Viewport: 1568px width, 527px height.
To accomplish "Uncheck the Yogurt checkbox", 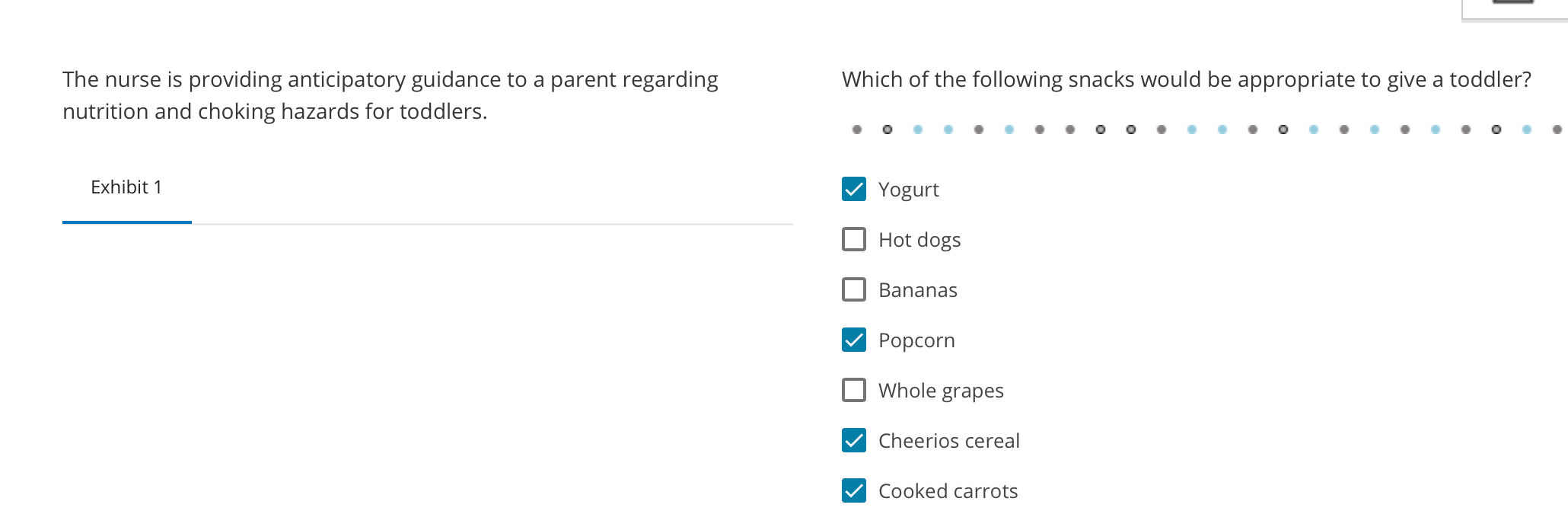I will coord(854,189).
